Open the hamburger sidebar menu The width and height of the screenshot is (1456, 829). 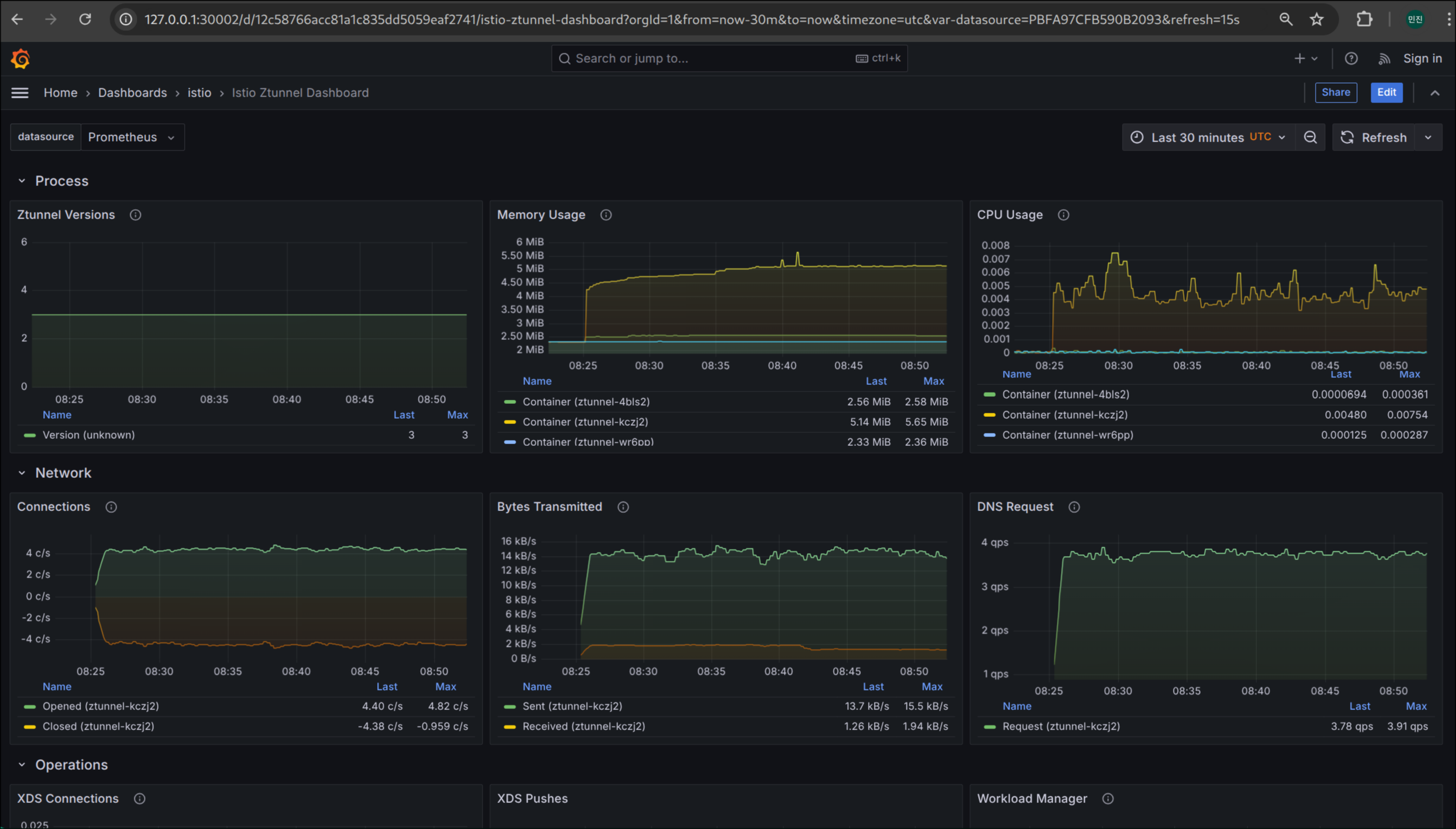tap(20, 93)
